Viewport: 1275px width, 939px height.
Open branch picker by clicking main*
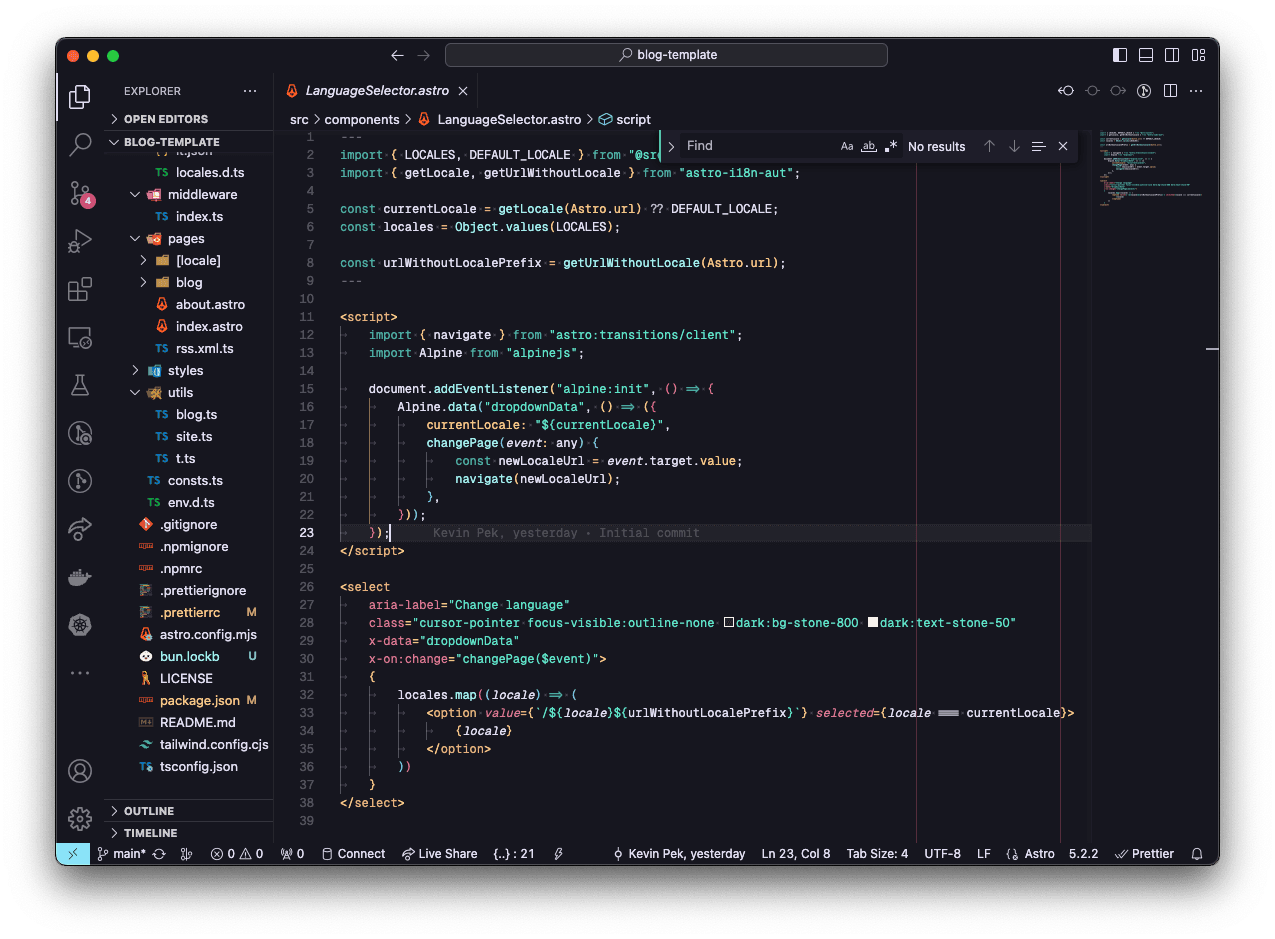pyautogui.click(x=125, y=853)
